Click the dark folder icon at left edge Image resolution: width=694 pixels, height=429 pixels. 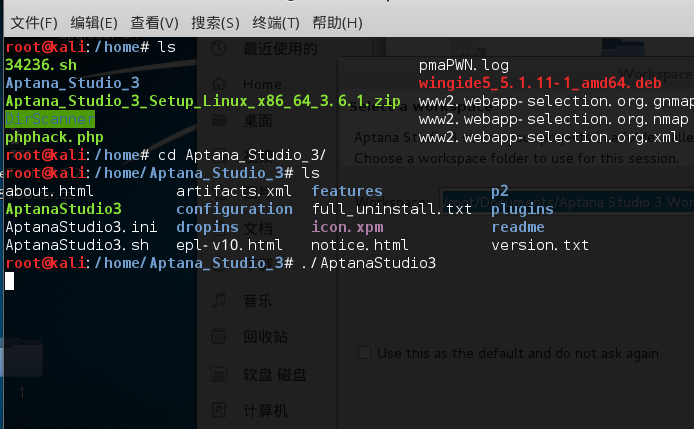(23, 358)
